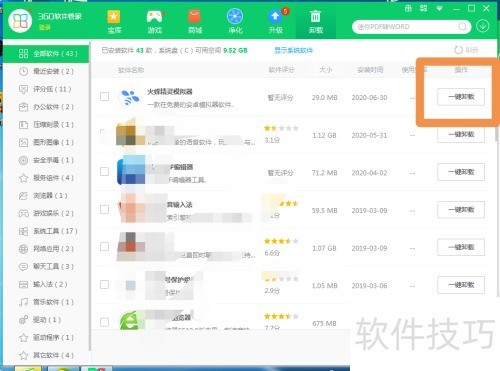Screen dimensions: 500x371
Task: Select 评分低 (11) category
Action: click(x=46, y=89)
